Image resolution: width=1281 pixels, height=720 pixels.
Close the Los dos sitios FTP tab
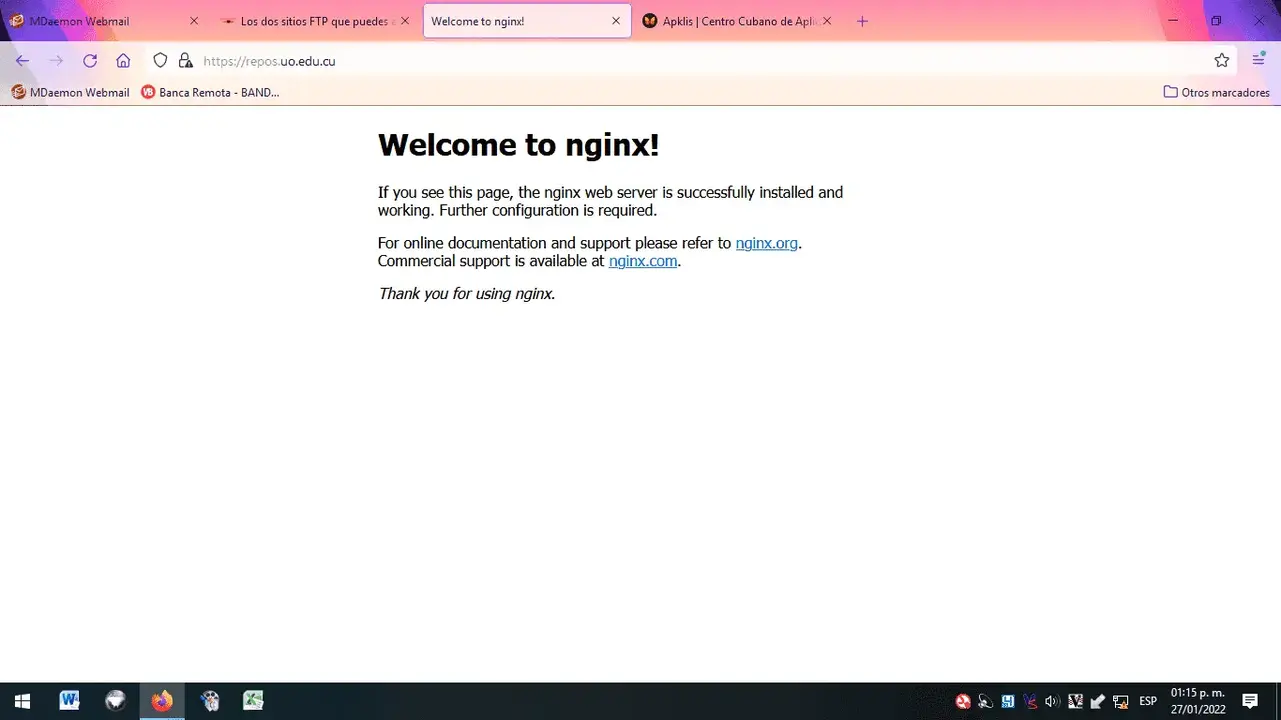pyautogui.click(x=405, y=21)
